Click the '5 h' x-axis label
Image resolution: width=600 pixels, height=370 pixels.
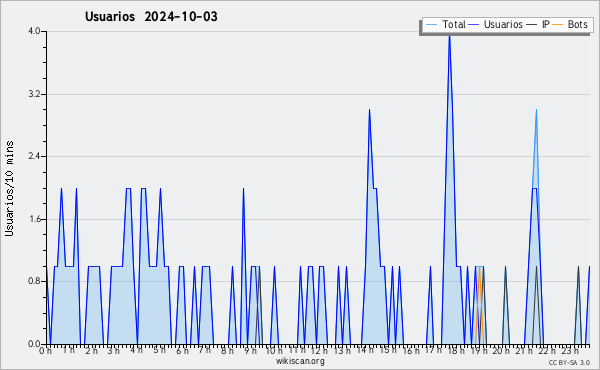[160, 350]
